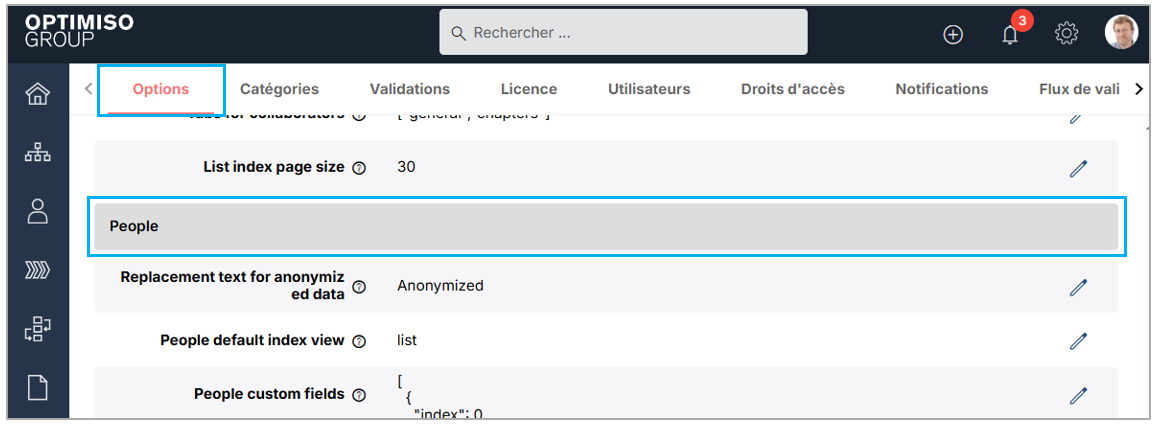1154x424 pixels.
Task: Switch to the Droits d'accès tab
Action: [x=792, y=89]
